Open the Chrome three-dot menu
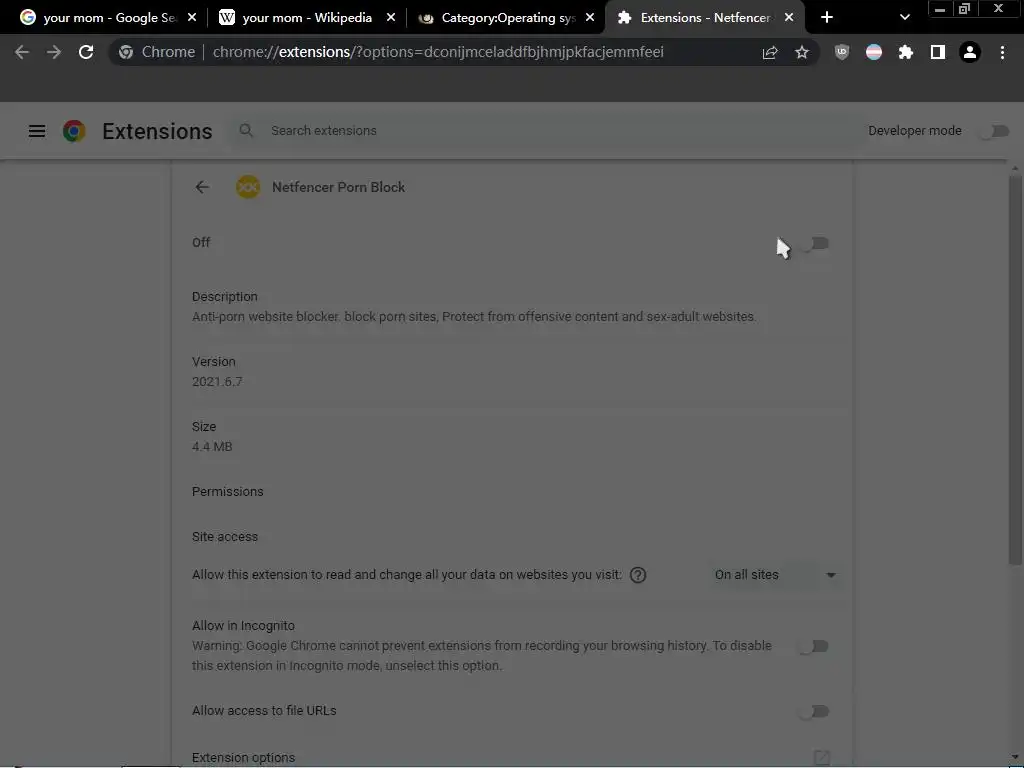The image size is (1024, 768). [x=1002, y=52]
